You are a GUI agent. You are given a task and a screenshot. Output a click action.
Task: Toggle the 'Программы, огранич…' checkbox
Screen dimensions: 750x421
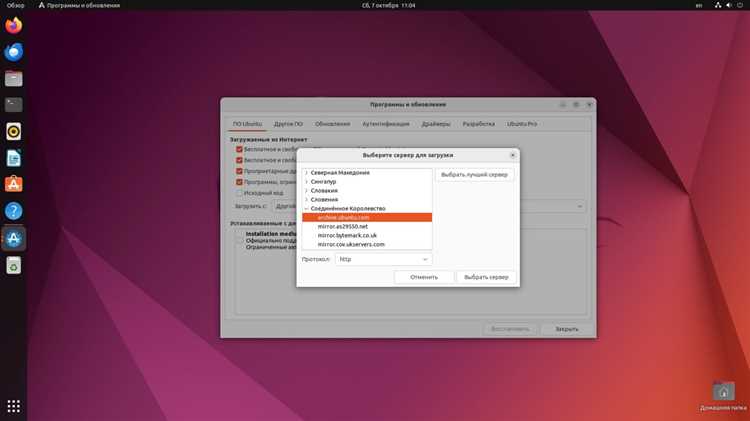[x=239, y=182]
